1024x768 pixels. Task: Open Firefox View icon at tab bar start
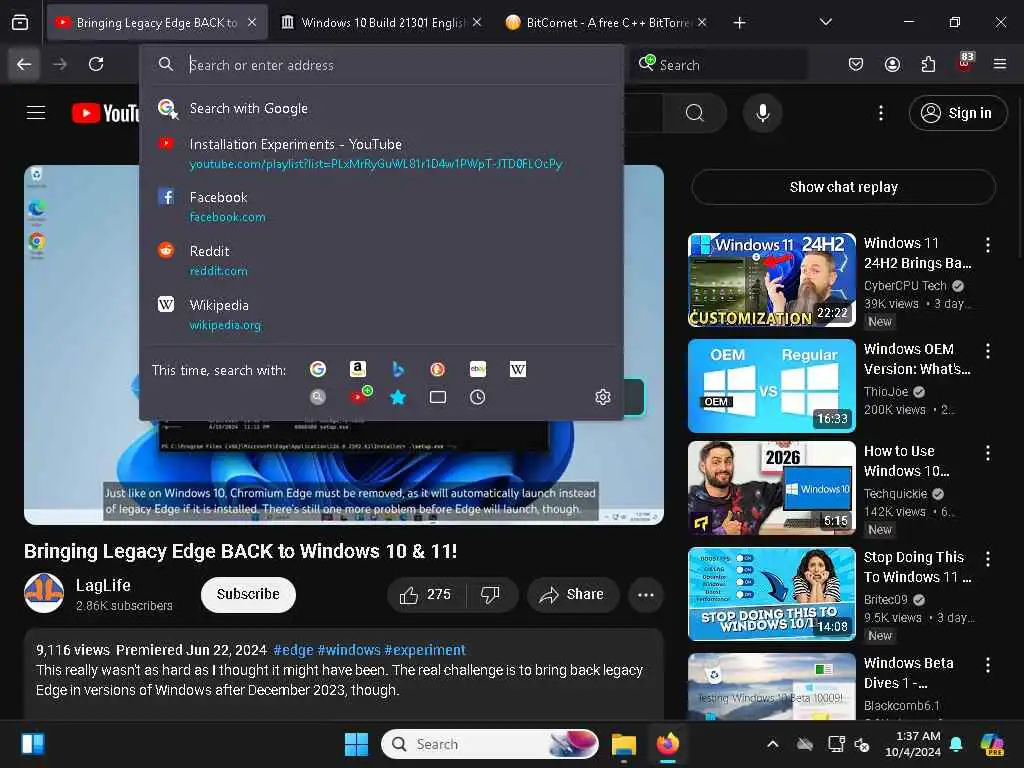20,23
